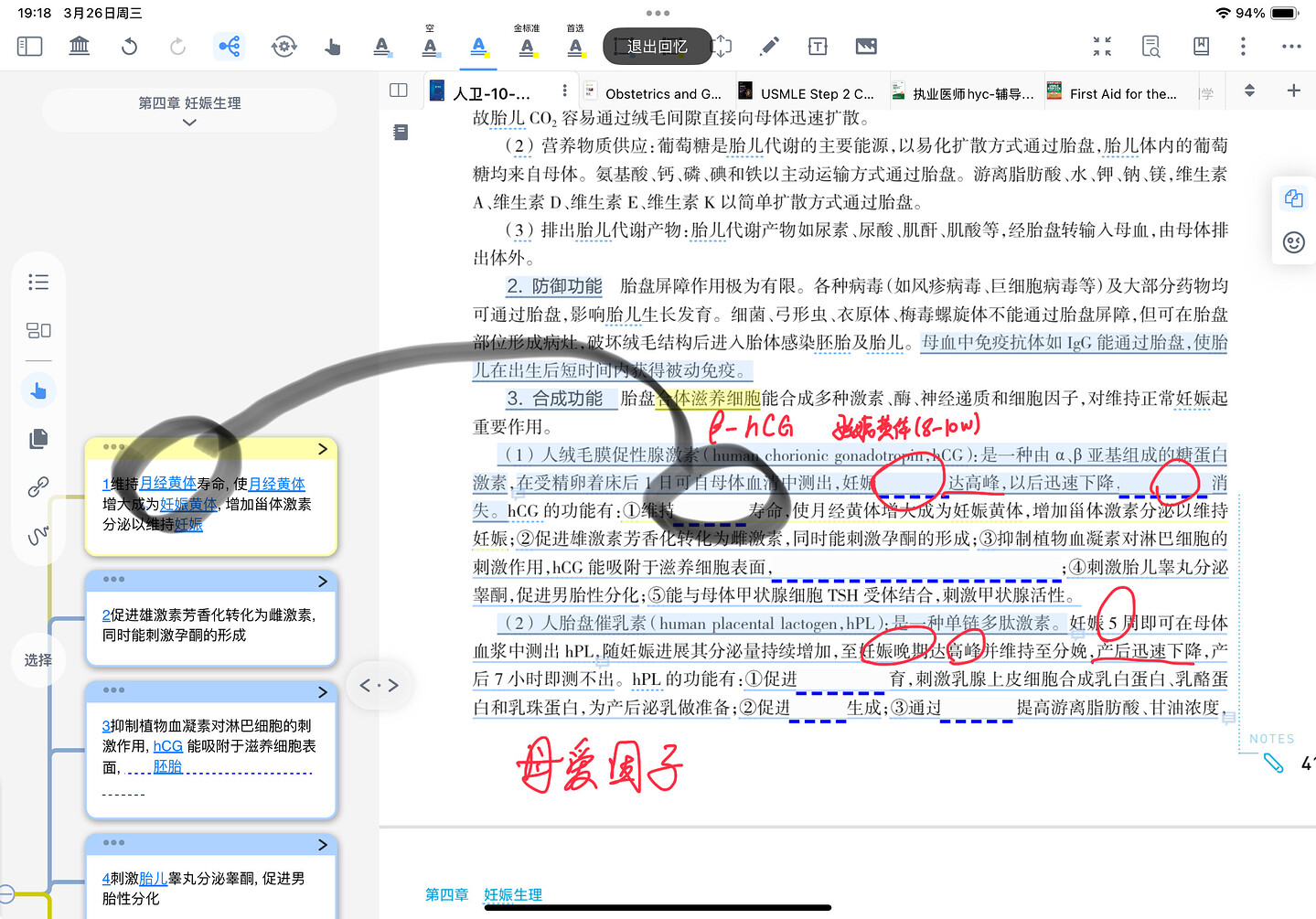
Task: Expand the card 促进雄激素芳香化 arrow
Action: click(x=322, y=582)
